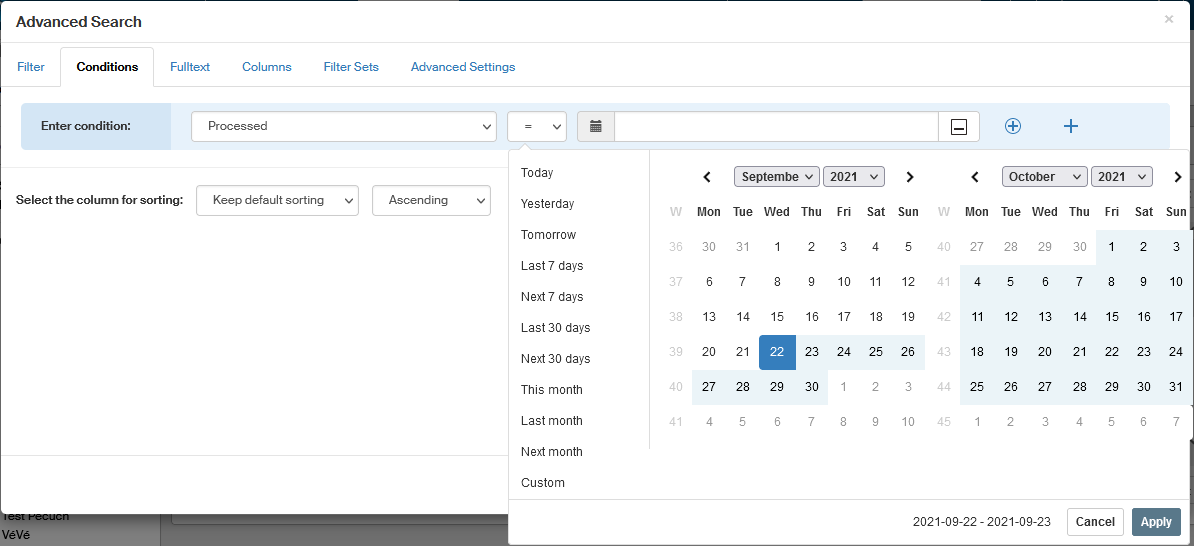Viewport: 1194px width, 546px height.
Task: Open the Filter Sets tab
Action: coord(351,67)
